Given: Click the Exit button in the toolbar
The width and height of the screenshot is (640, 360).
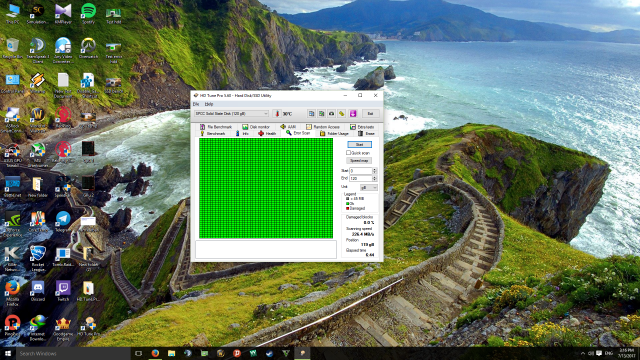Looking at the screenshot, I should click(x=370, y=113).
